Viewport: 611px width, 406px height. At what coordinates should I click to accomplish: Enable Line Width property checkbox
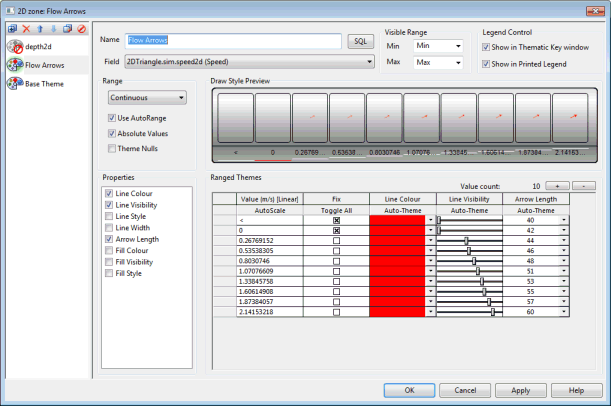click(109, 228)
